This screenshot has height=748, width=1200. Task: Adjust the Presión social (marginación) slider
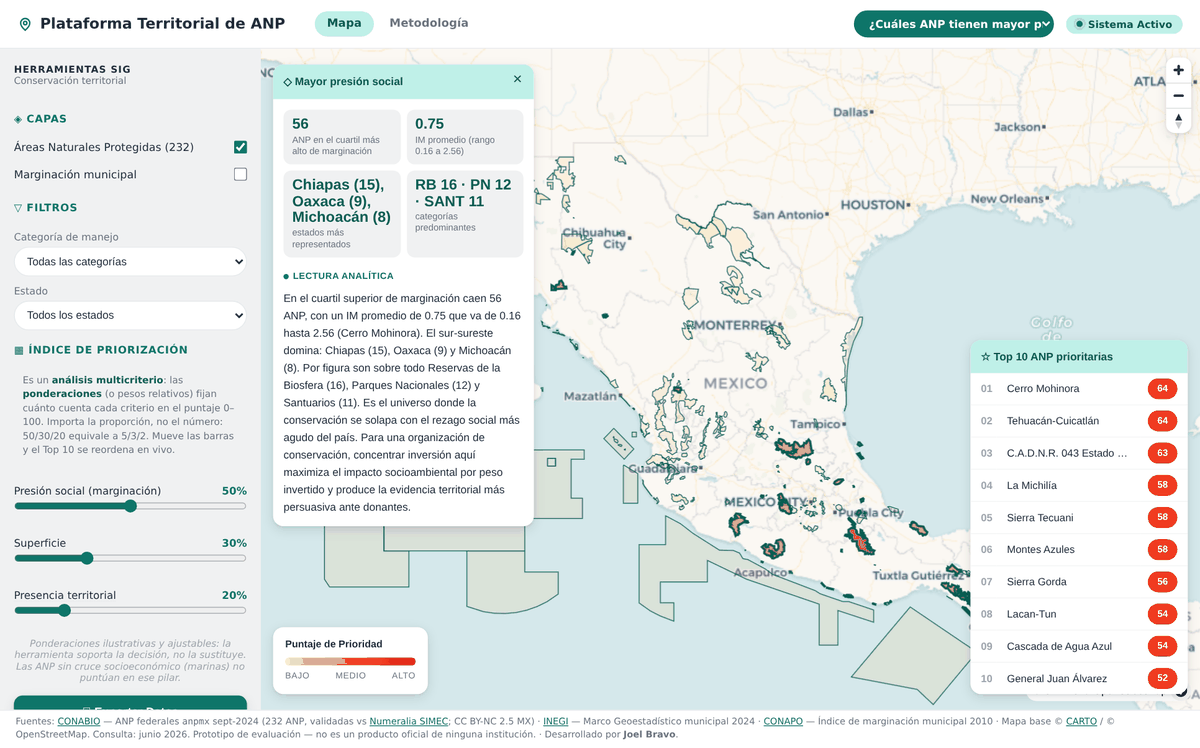130,506
